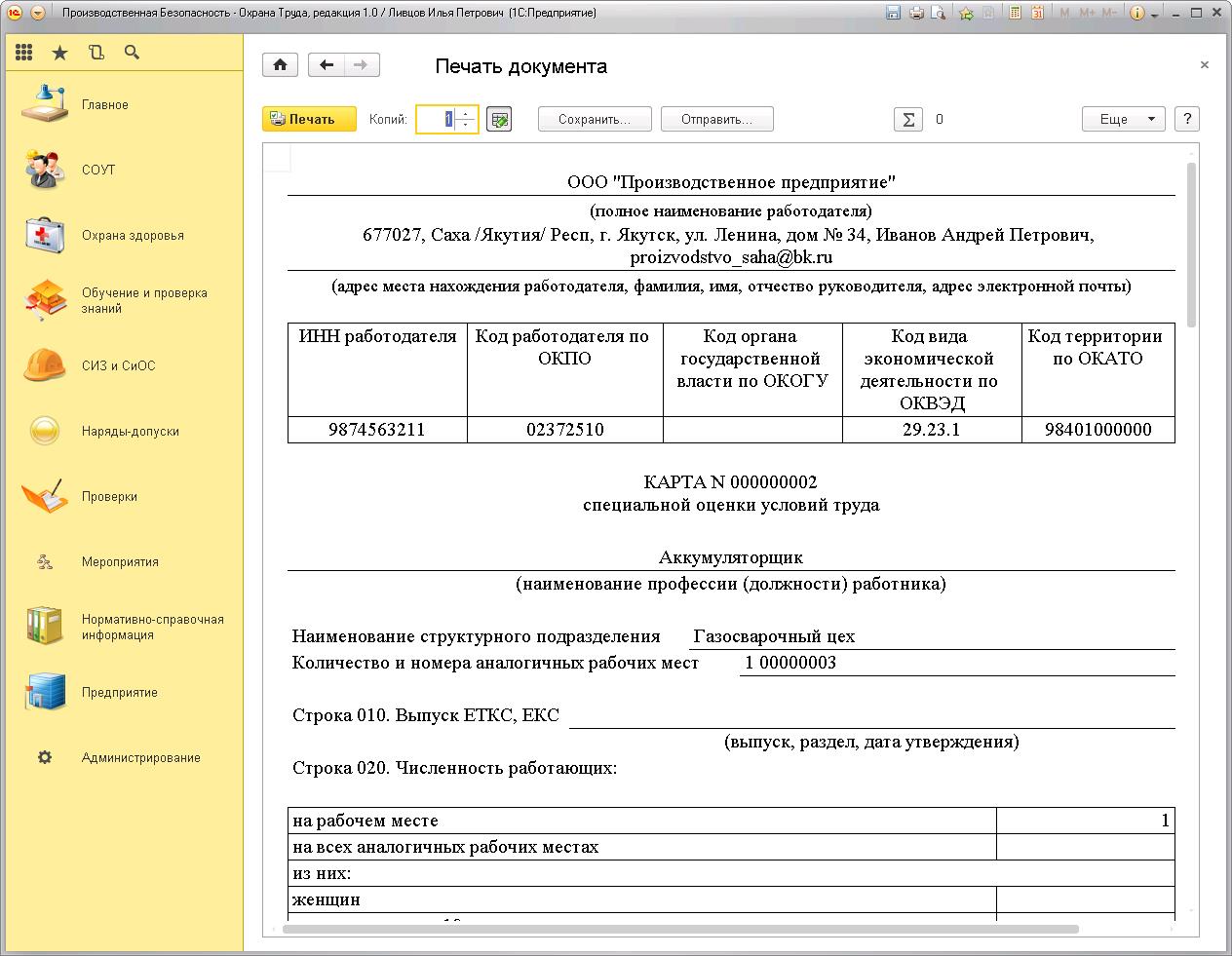
Task: Open dropdown arrow next to info icon
Action: (x=1155, y=14)
